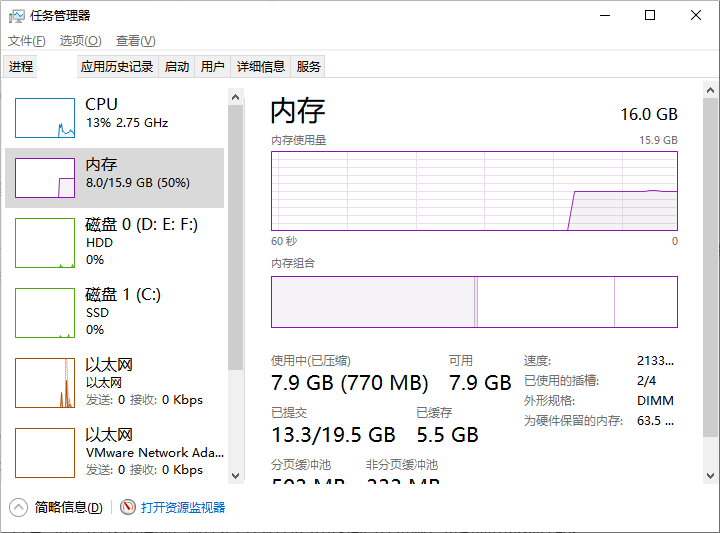720x533 pixels.
Task: Click the VMware Network Ada... label
Action: point(155,453)
